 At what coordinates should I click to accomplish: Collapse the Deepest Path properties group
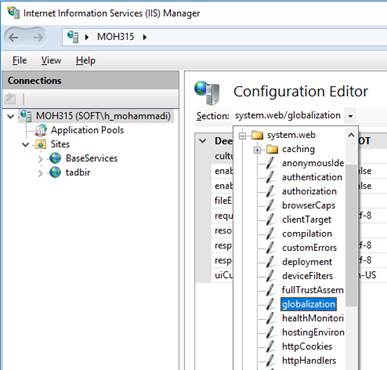203,141
